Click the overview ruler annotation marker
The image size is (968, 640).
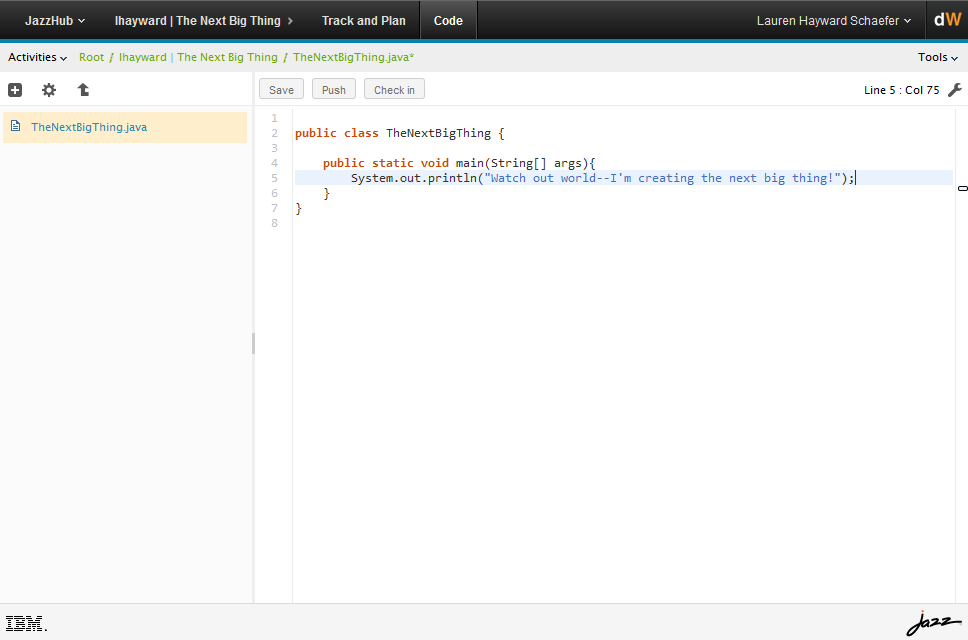[x=962, y=188]
